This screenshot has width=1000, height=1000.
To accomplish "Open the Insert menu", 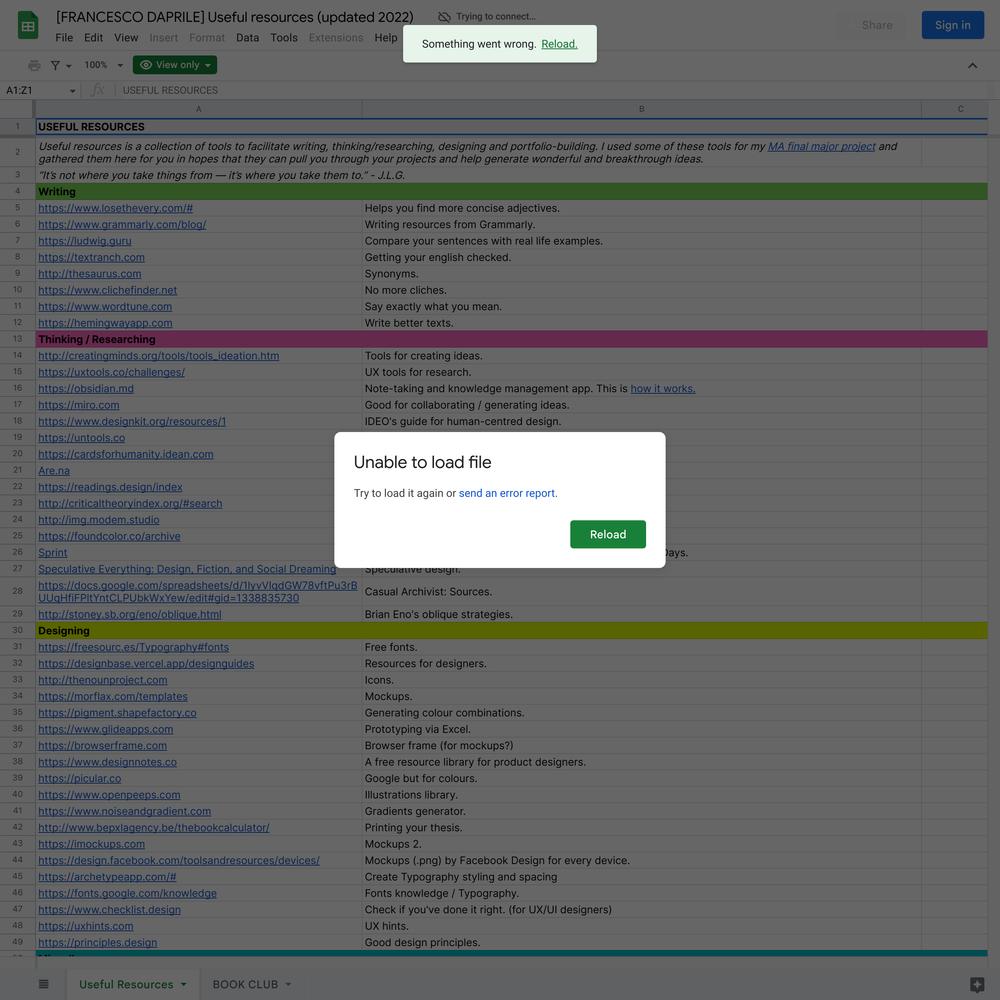I will pos(163,38).
